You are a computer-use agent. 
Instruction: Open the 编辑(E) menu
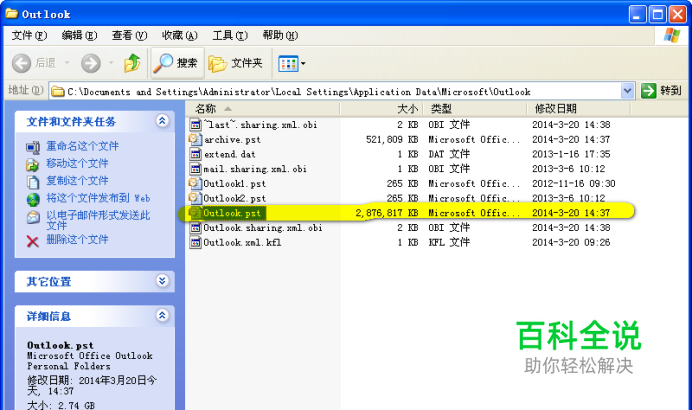click(x=79, y=35)
